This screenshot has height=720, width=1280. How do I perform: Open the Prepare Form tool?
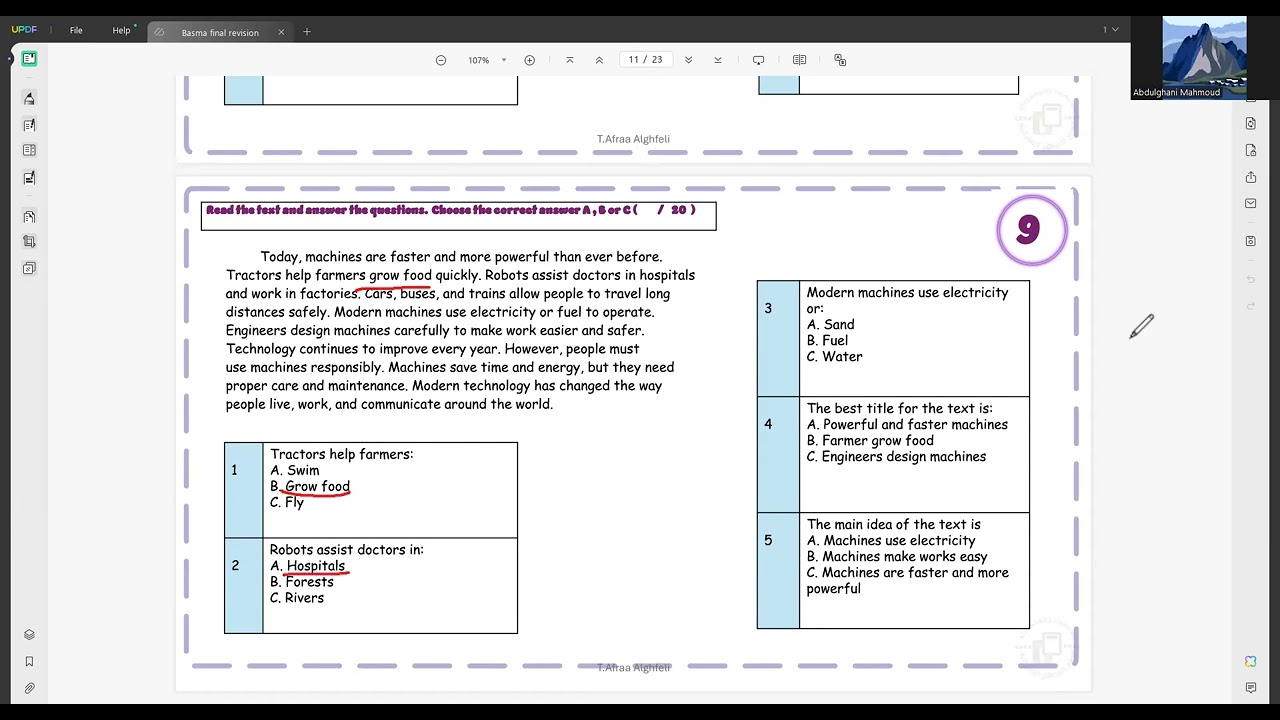(29, 150)
